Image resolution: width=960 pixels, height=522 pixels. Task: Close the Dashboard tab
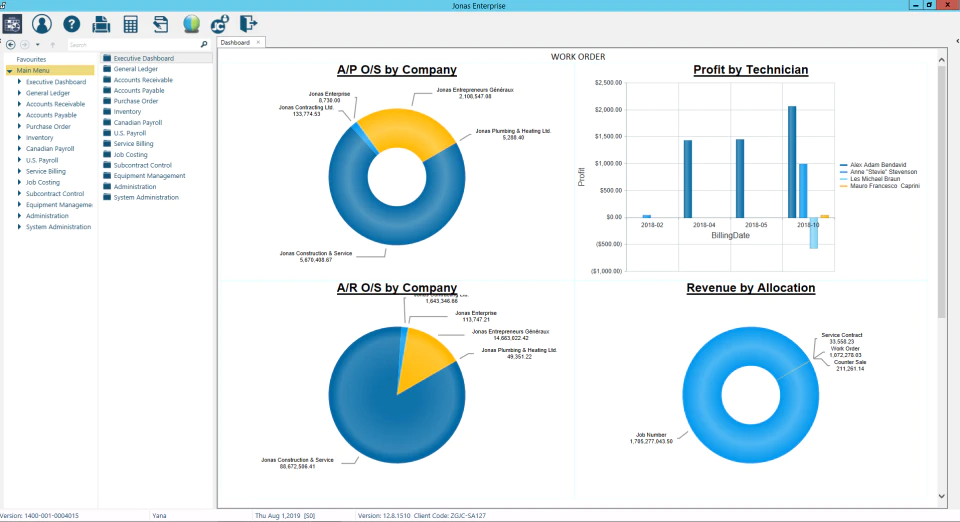click(258, 42)
